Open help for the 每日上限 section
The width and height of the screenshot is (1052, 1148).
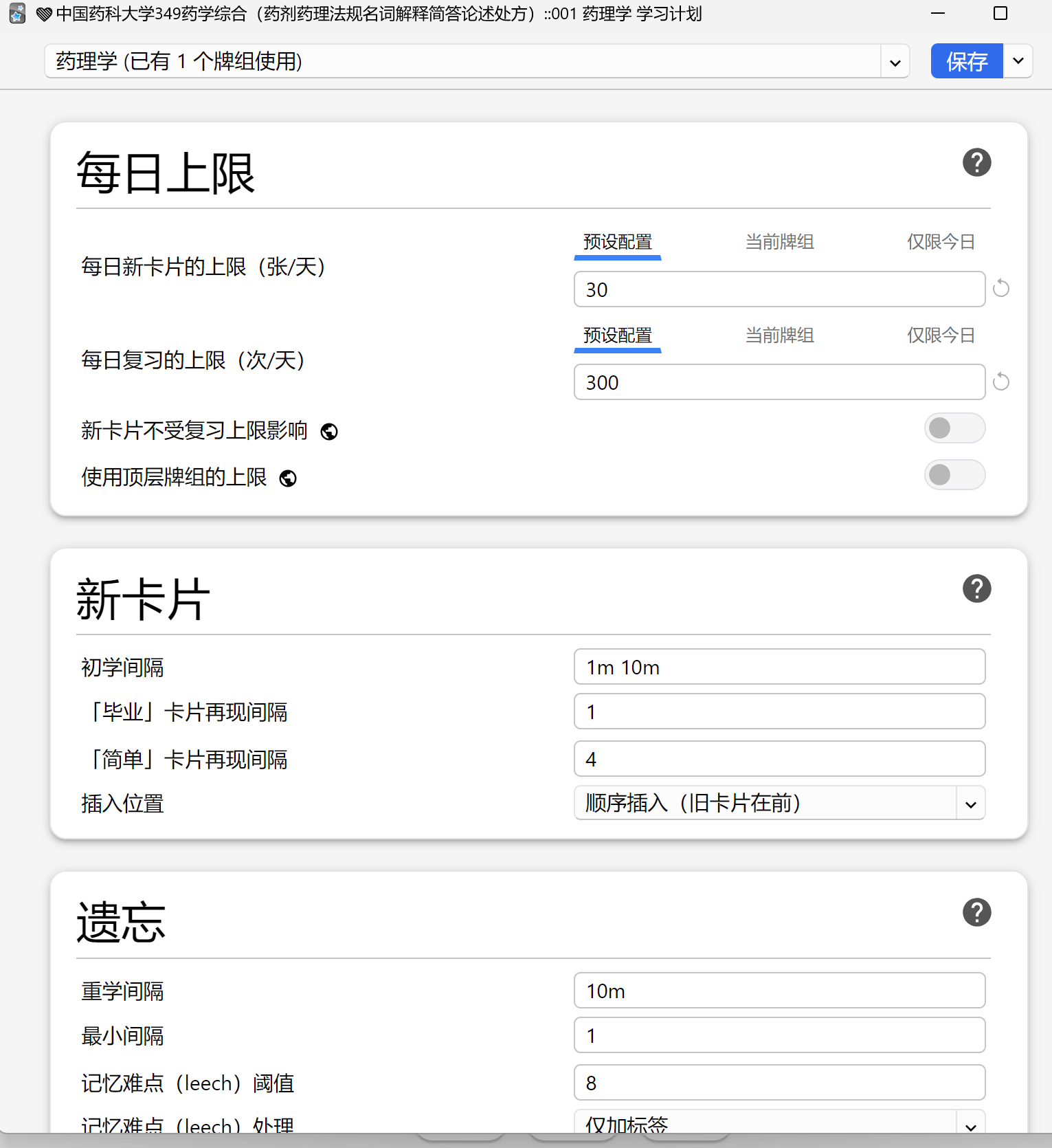click(x=976, y=163)
